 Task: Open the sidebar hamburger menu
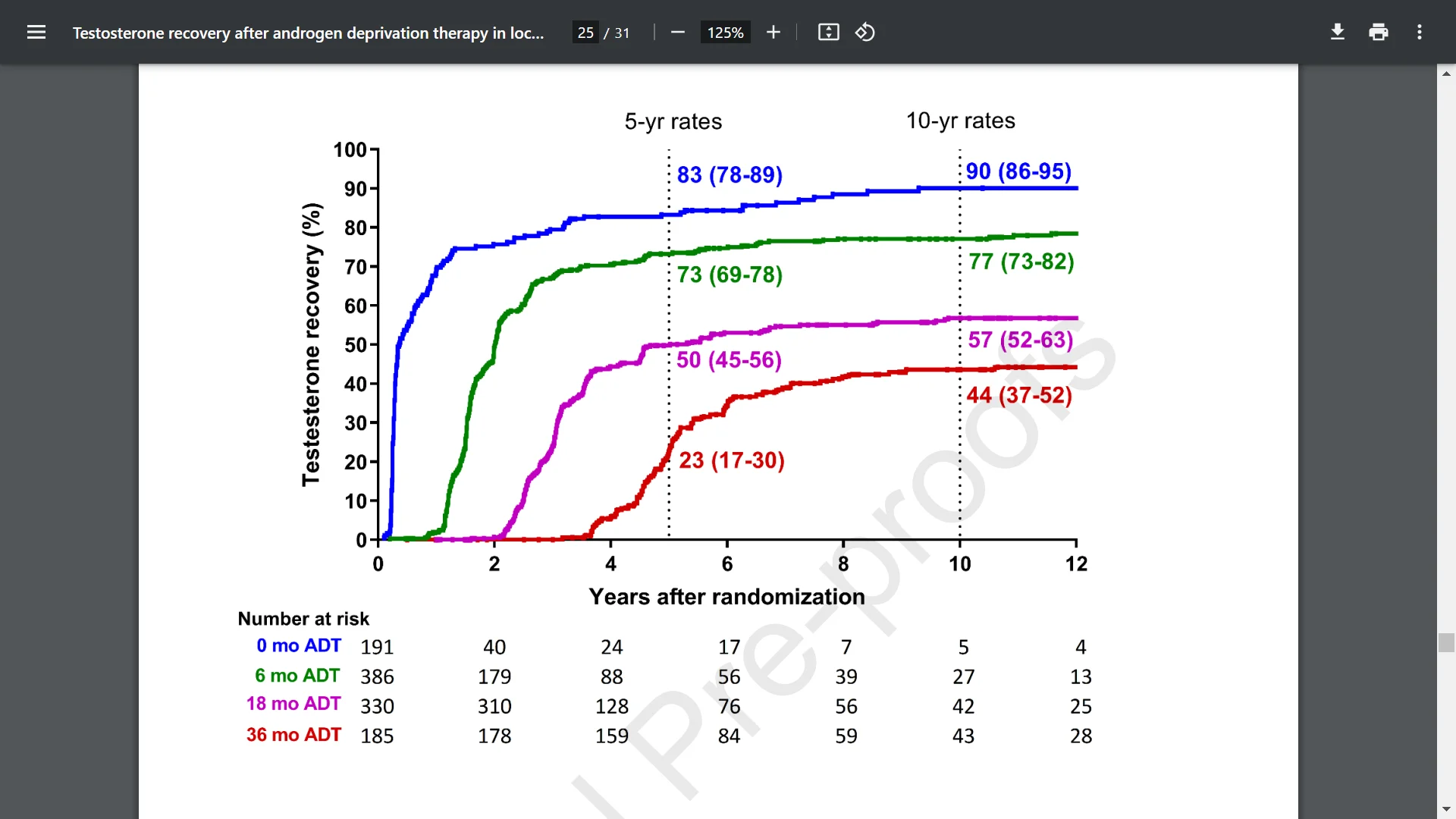pyautogui.click(x=36, y=32)
